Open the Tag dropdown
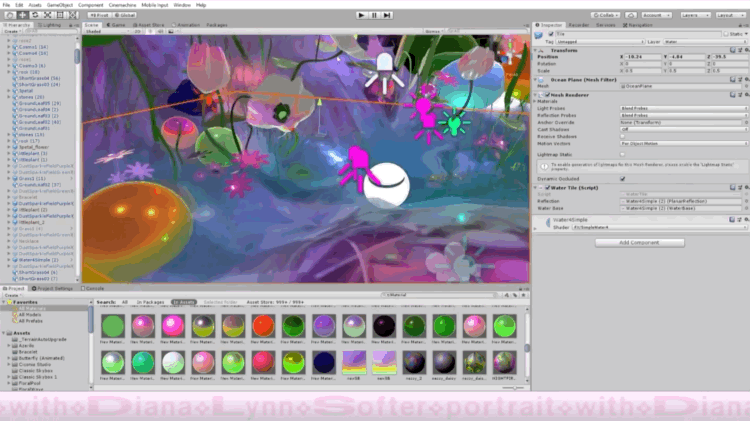Screen dimensions: 750x421 click(600, 42)
